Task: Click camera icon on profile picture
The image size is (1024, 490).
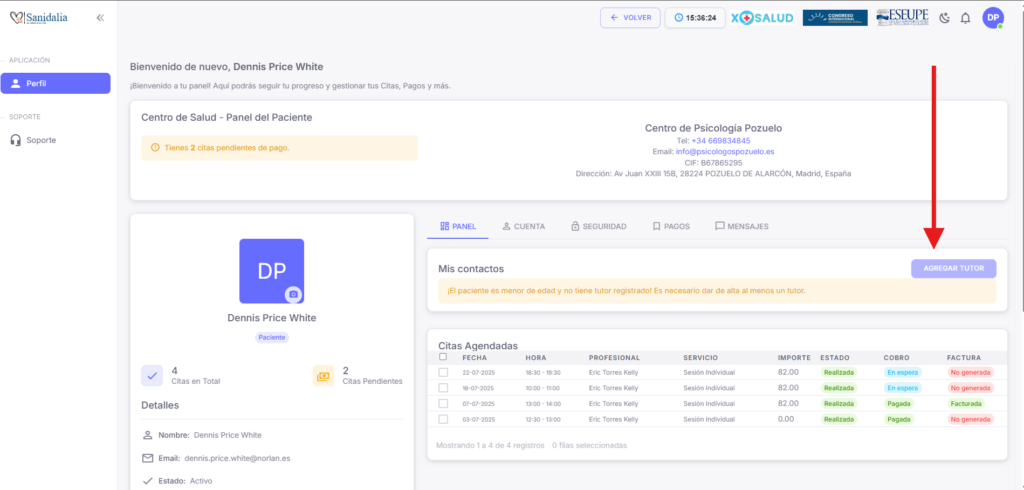Action: point(293,294)
